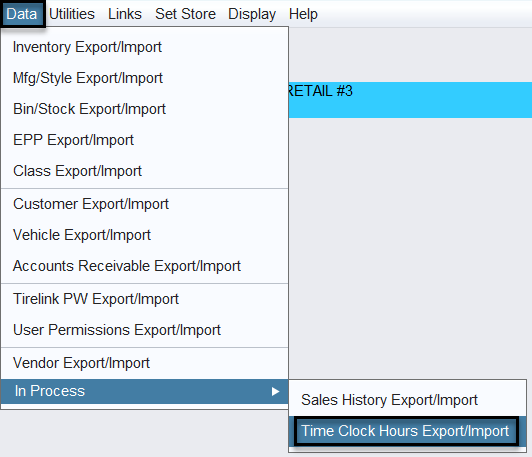Screen dimensions: 532x457
Task: Select Bin/Stock Export/Import
Action: 145,109
